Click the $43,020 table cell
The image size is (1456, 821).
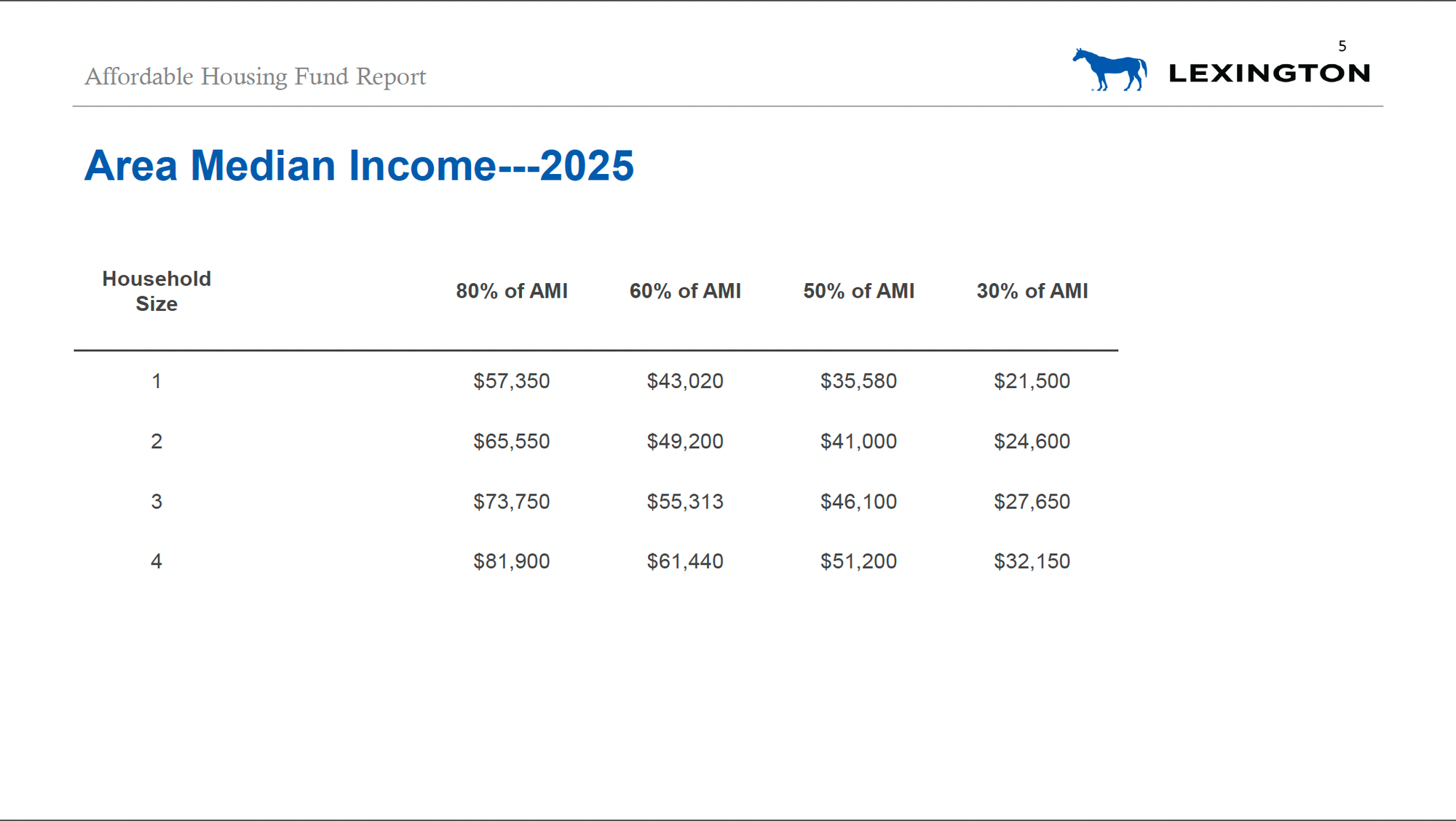pyautogui.click(x=685, y=381)
